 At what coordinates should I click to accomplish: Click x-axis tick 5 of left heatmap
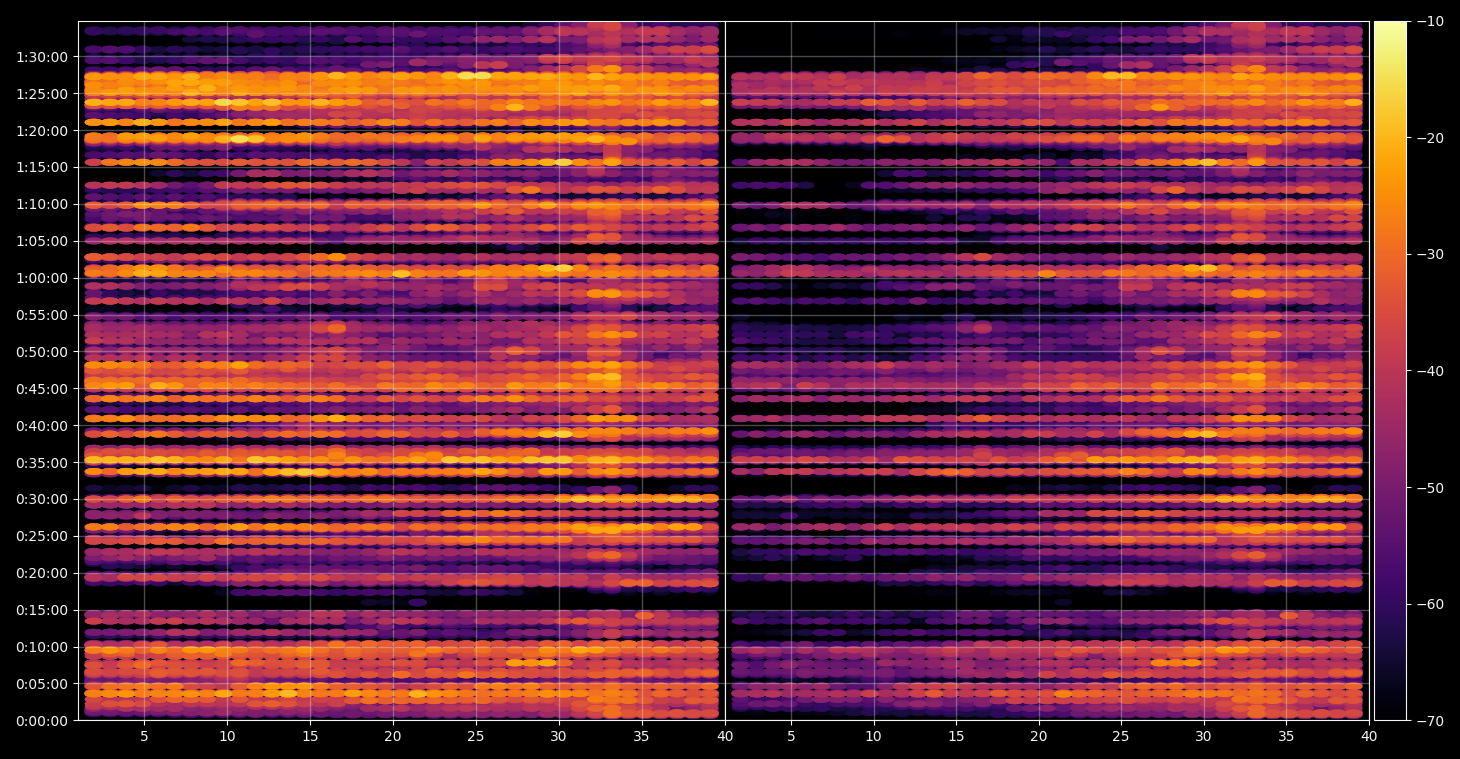pyautogui.click(x=144, y=737)
